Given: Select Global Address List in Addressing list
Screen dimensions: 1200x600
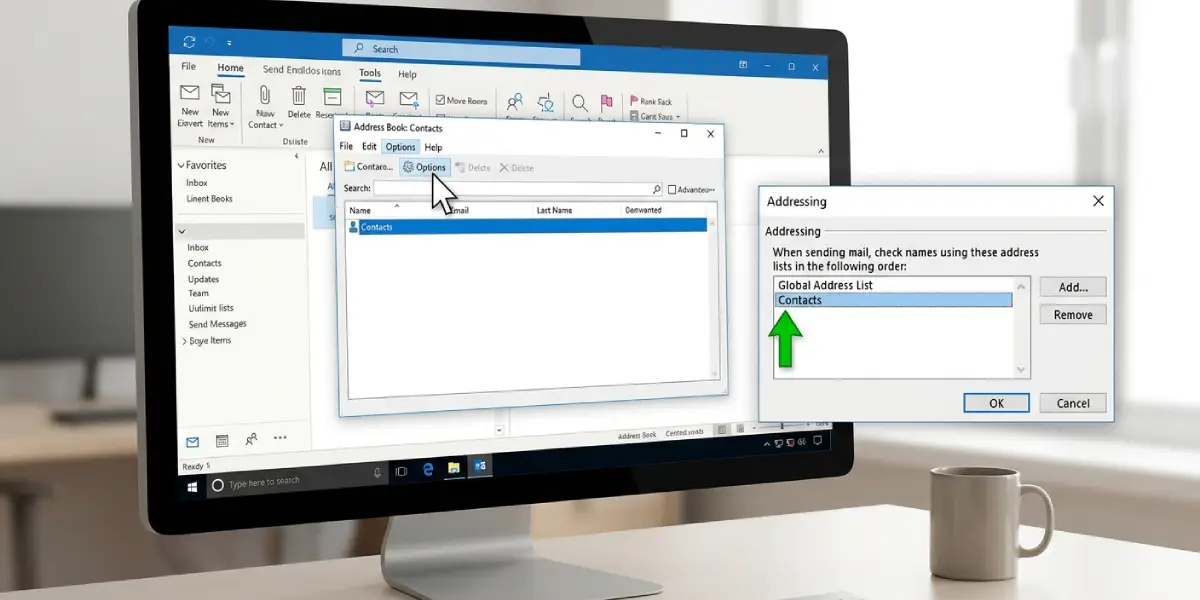Looking at the screenshot, I should (x=894, y=285).
